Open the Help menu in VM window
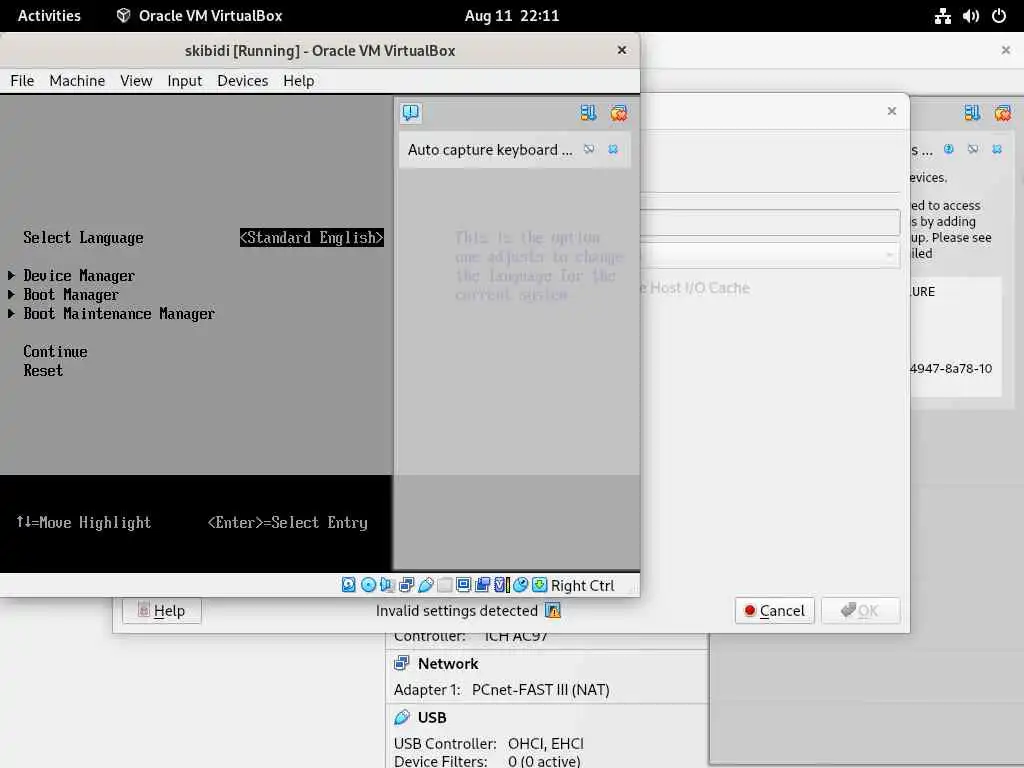This screenshot has width=1024, height=768. pyautogui.click(x=298, y=80)
